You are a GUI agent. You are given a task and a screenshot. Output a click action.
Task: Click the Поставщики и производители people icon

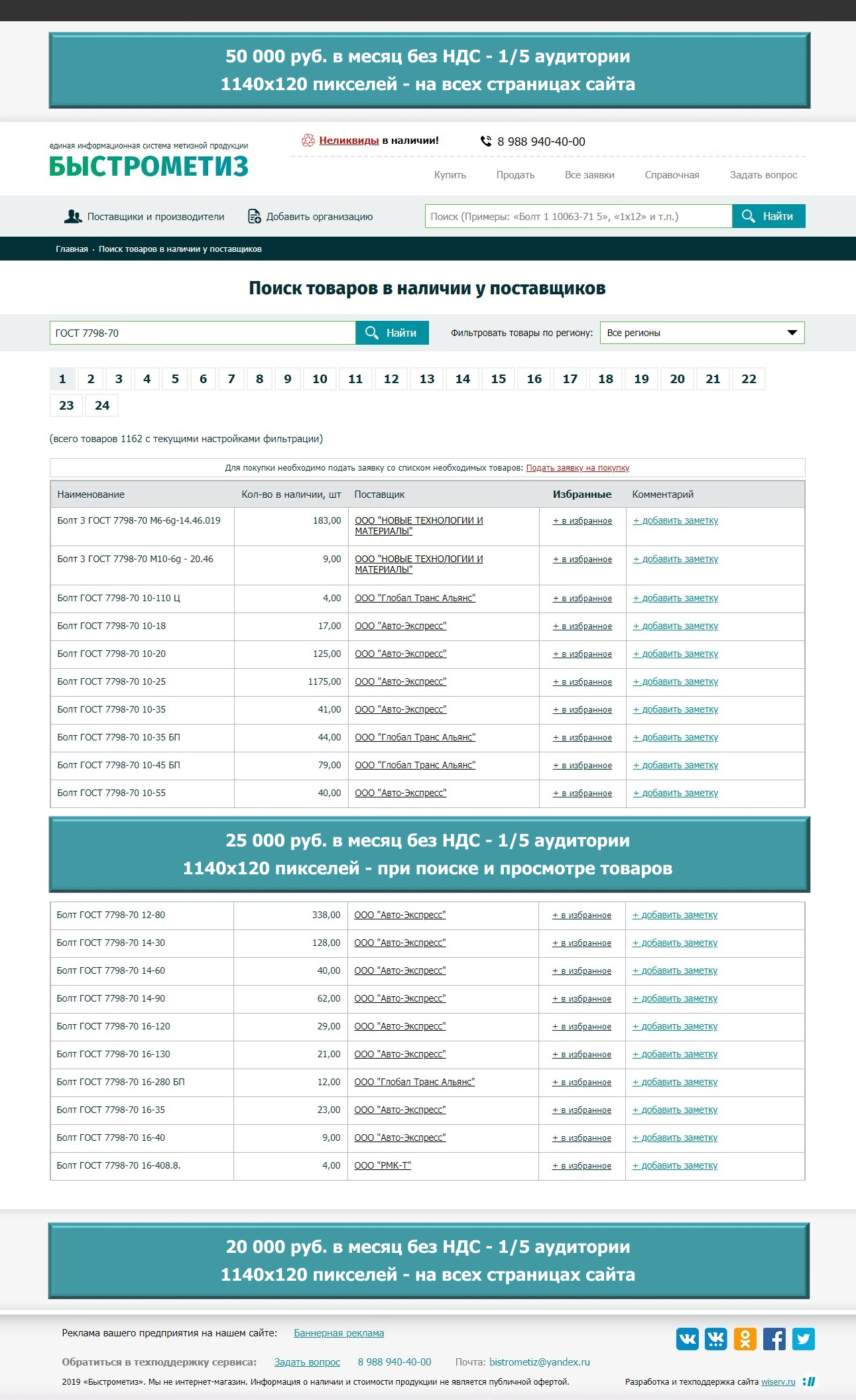tap(73, 216)
